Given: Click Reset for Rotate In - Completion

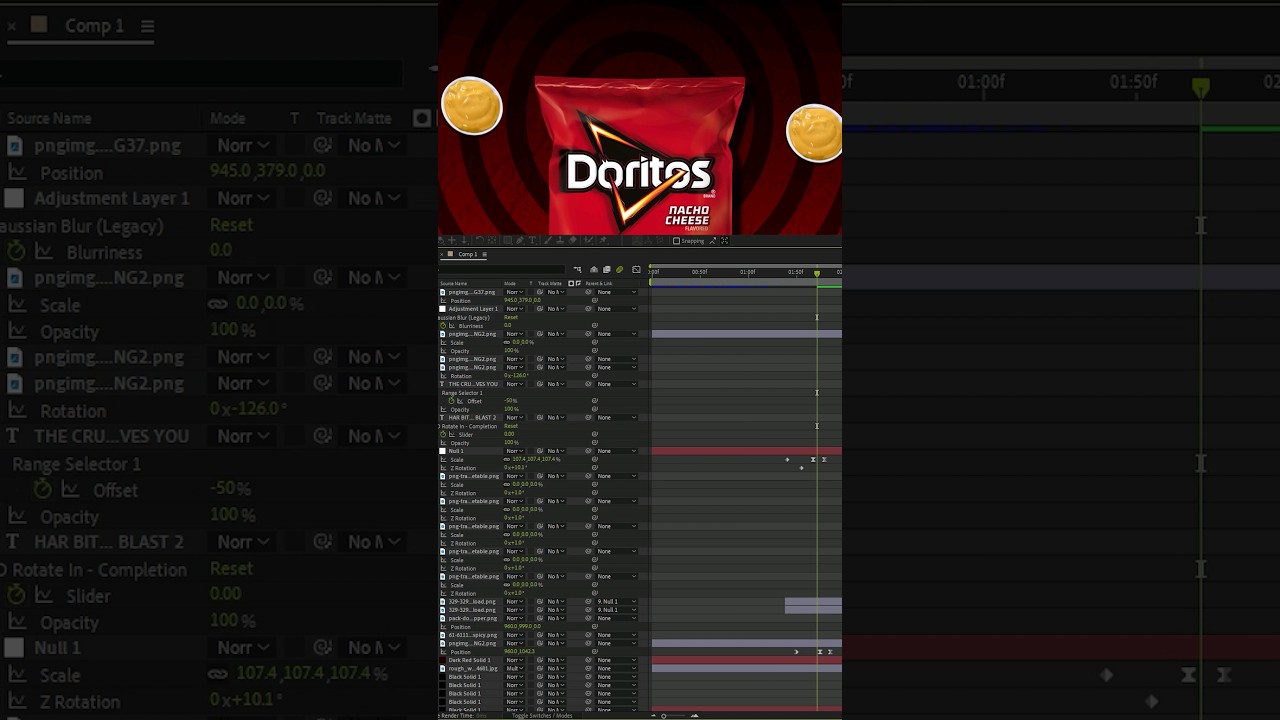Looking at the screenshot, I should tap(511, 426).
